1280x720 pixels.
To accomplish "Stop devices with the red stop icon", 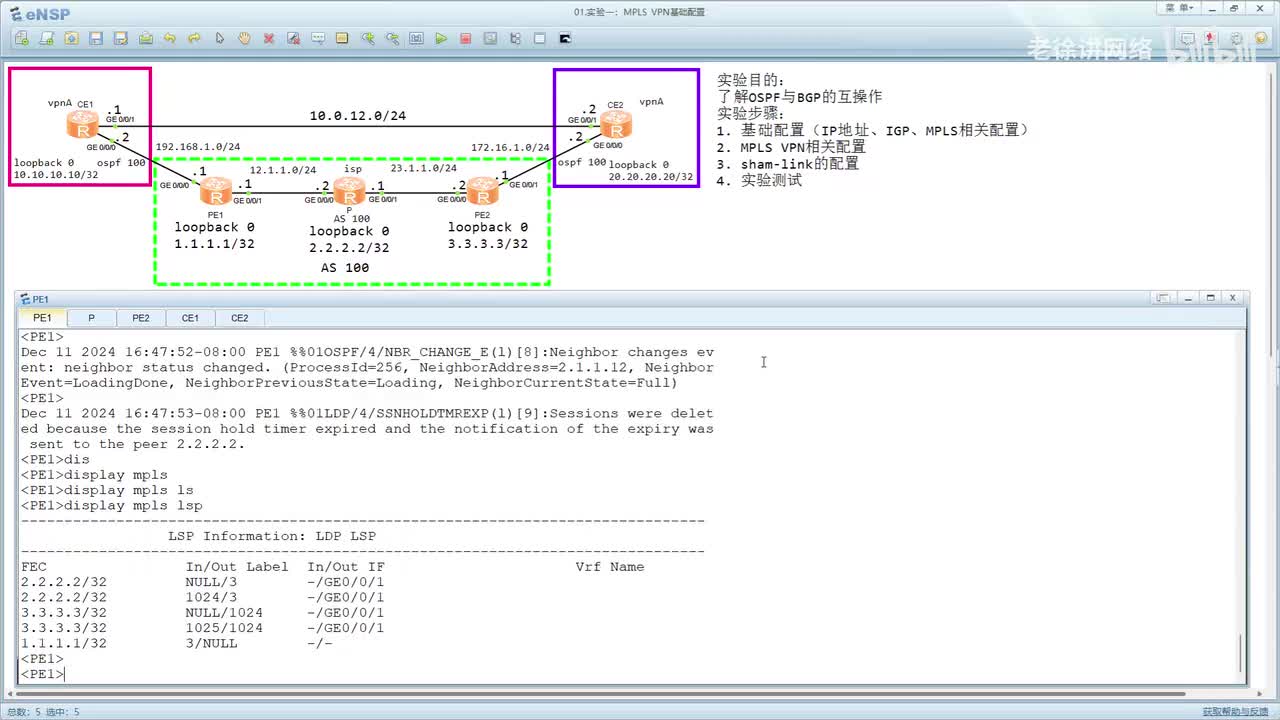I will 465,39.
